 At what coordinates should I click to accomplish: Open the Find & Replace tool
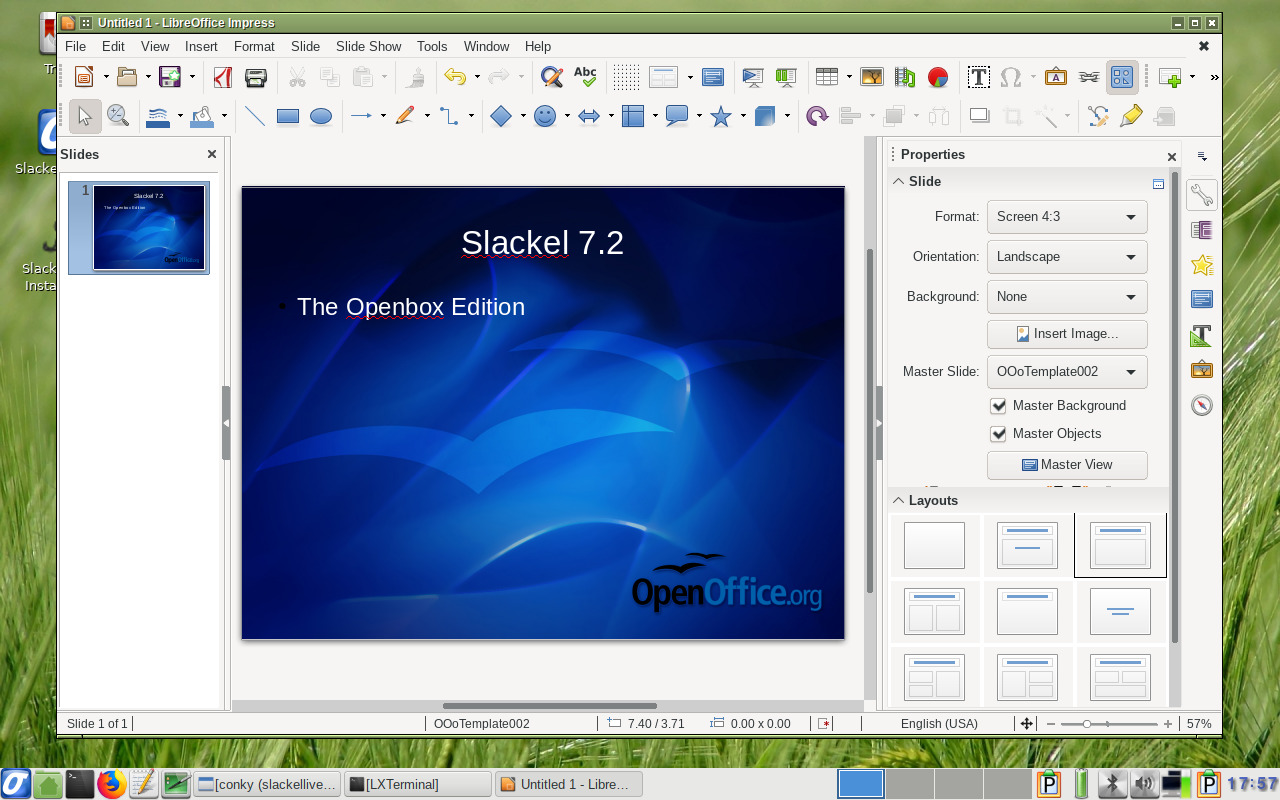551,77
